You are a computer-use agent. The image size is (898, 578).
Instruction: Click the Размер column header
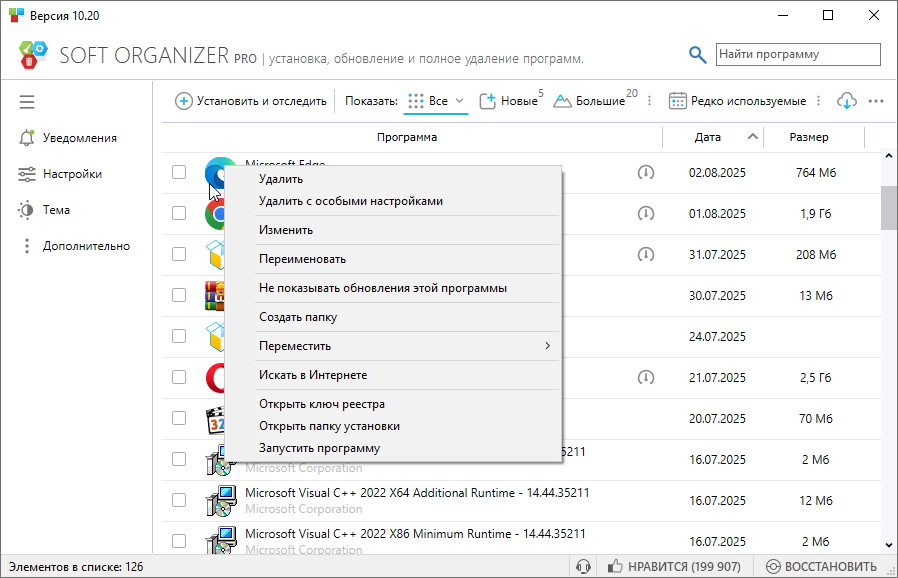809,137
